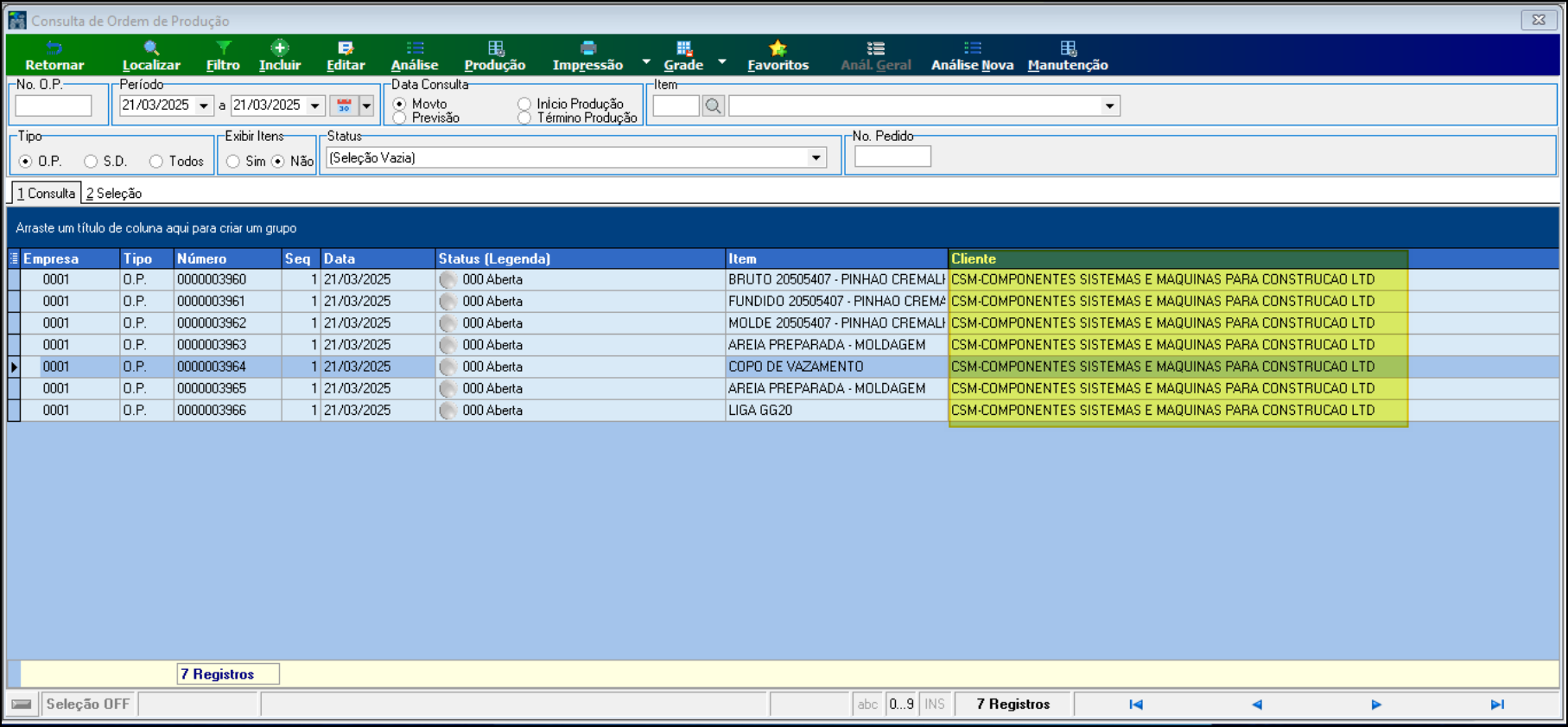Viewport: 1568px width, 727px height.
Task: Click the application icon in the title bar
Action: (x=16, y=20)
